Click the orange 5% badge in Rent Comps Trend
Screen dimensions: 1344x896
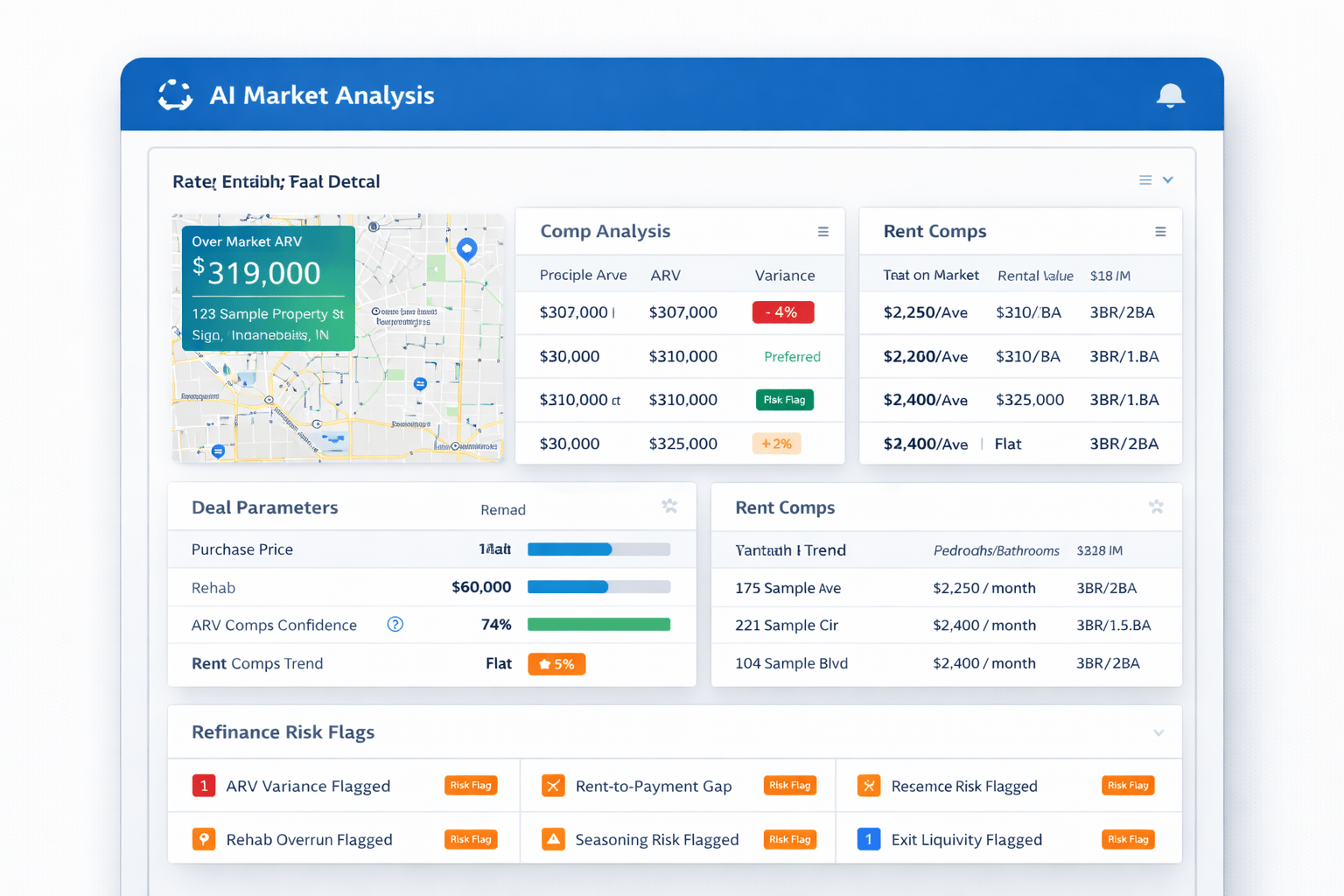[x=556, y=664]
